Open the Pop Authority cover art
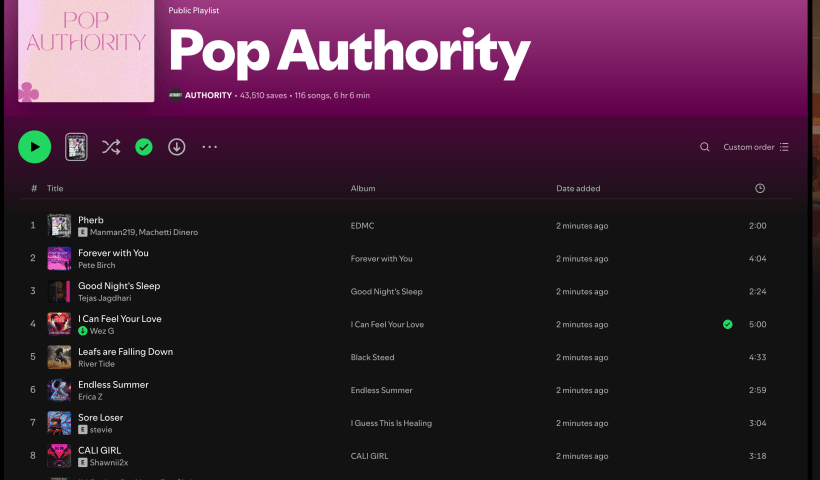Image resolution: width=820 pixels, height=480 pixels. pyautogui.click(x=86, y=50)
